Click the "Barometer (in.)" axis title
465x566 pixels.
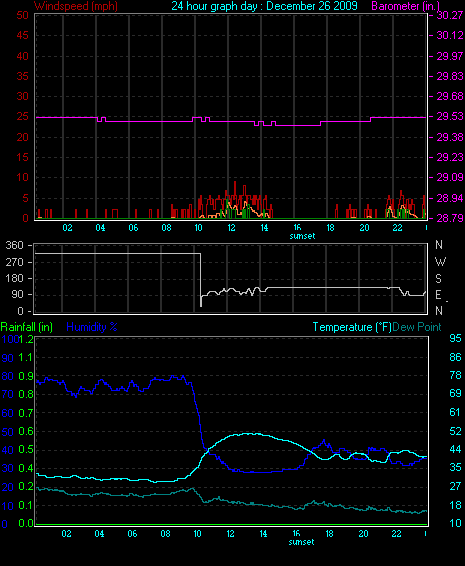click(406, 6)
